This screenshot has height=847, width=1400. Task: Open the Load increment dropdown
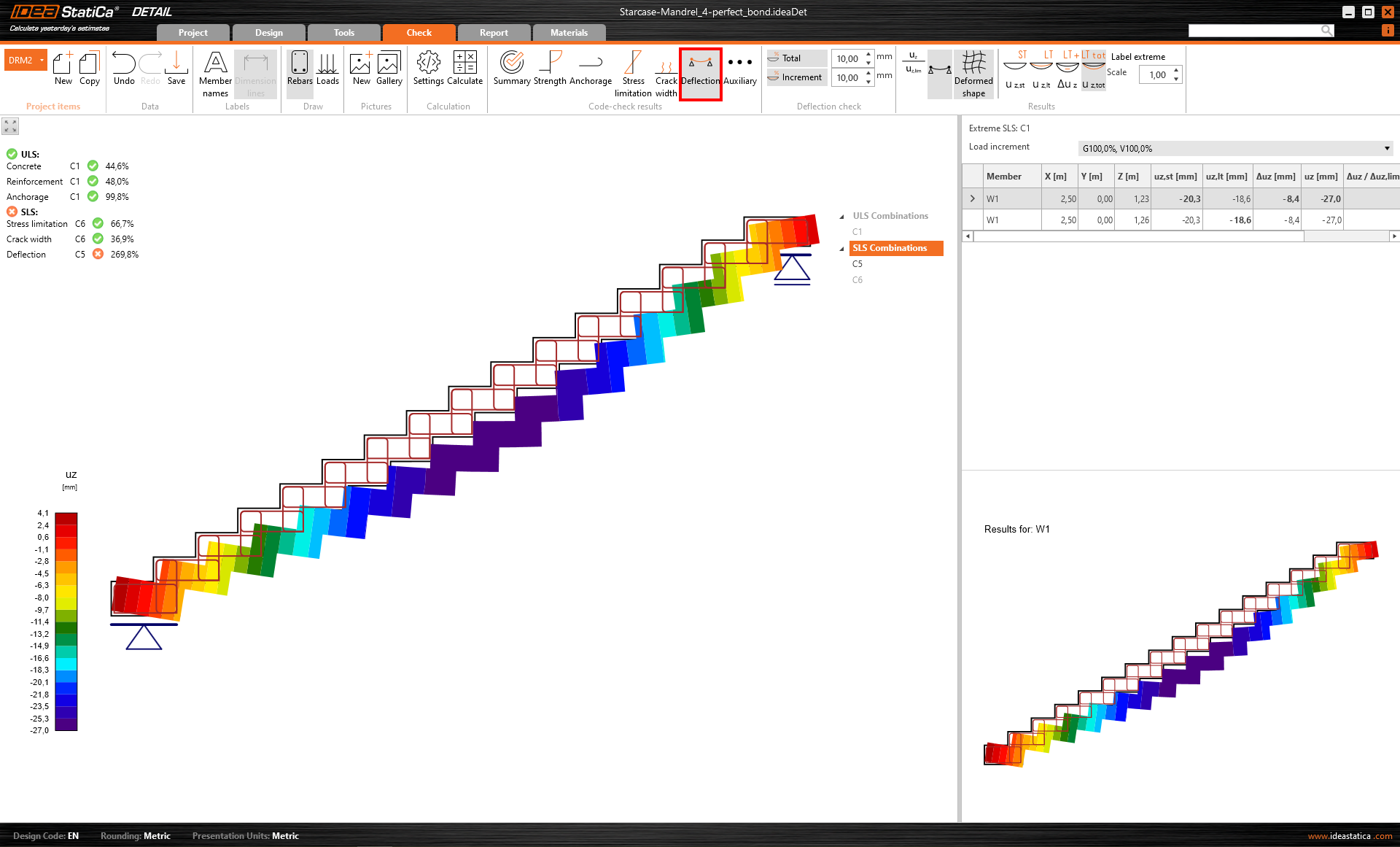coord(1386,148)
